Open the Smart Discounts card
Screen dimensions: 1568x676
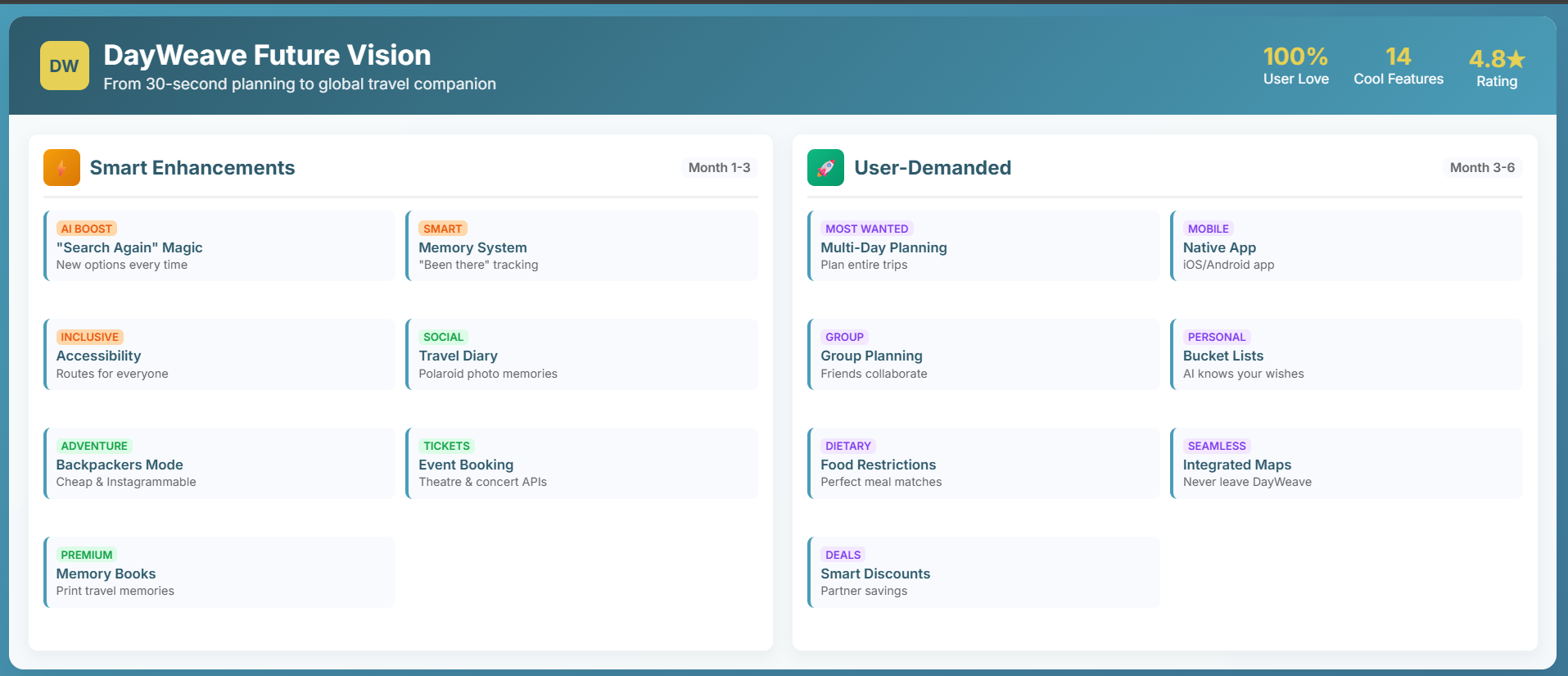983,572
